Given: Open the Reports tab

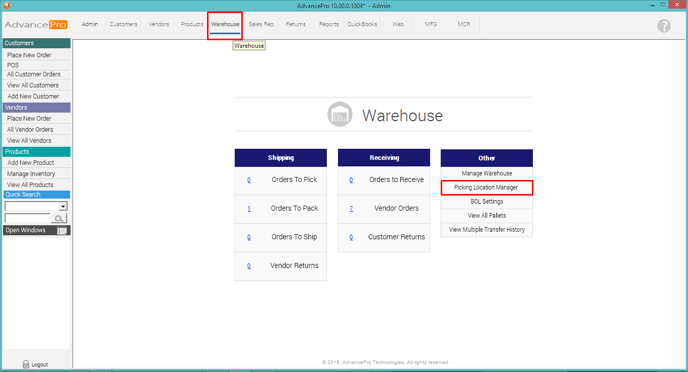Looking at the screenshot, I should pos(329,24).
